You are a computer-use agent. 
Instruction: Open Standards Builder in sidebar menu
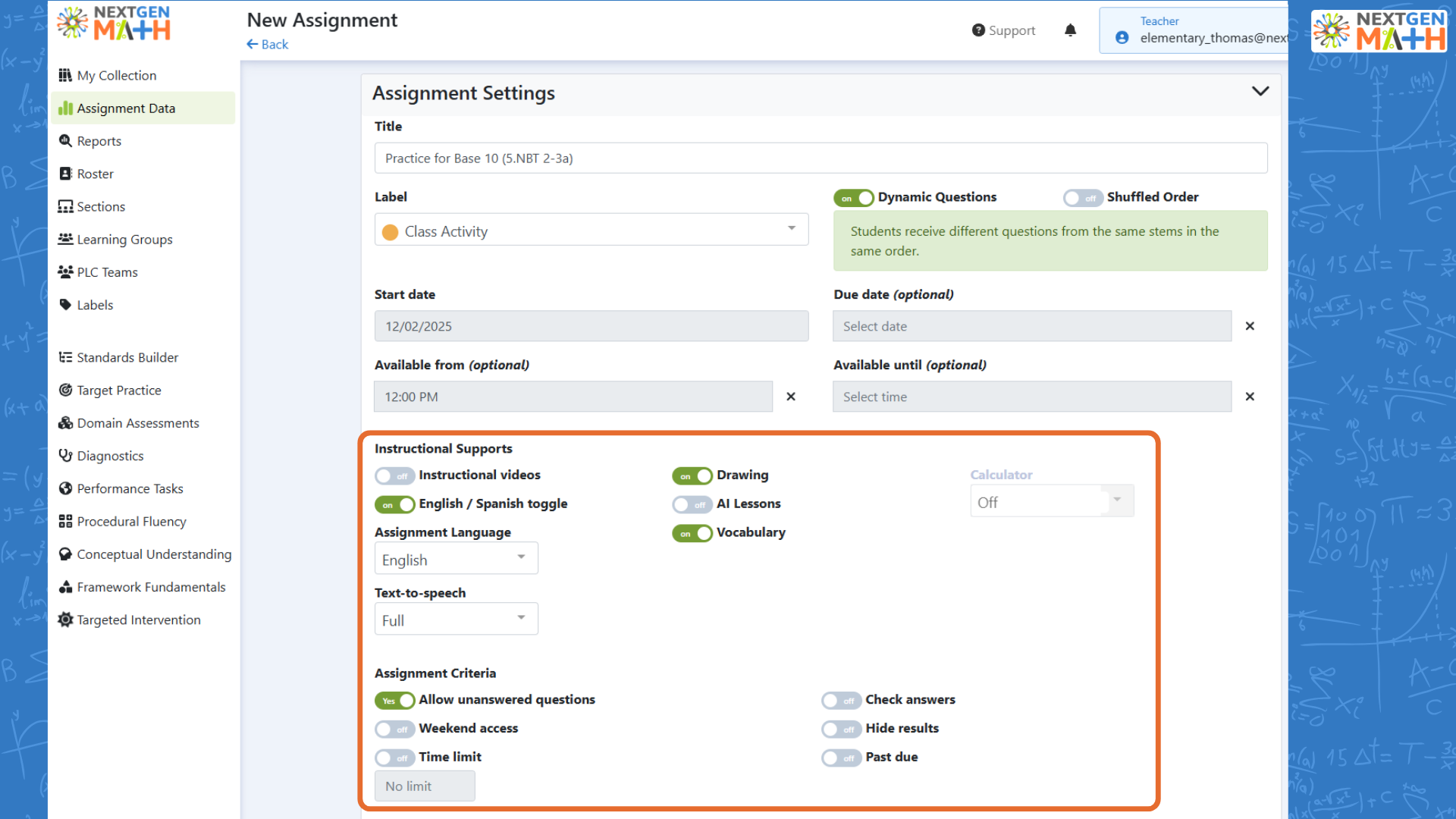[x=127, y=357]
